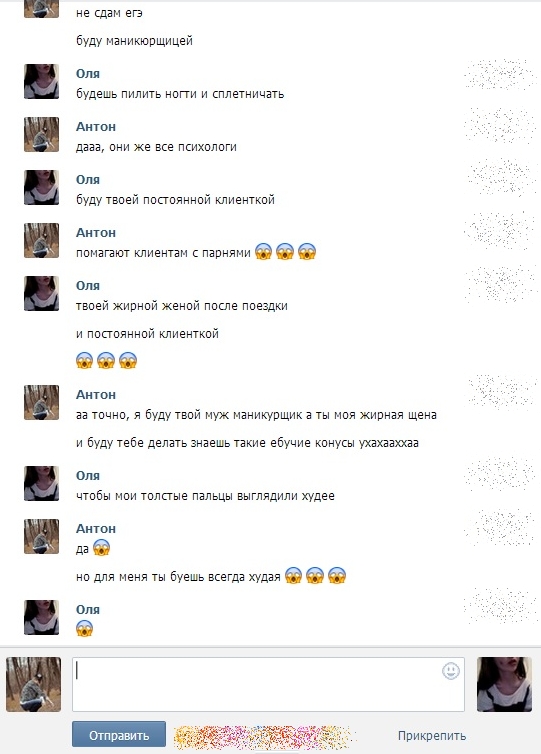Click the Отправить send button
541x754 pixels.
(x=119, y=735)
